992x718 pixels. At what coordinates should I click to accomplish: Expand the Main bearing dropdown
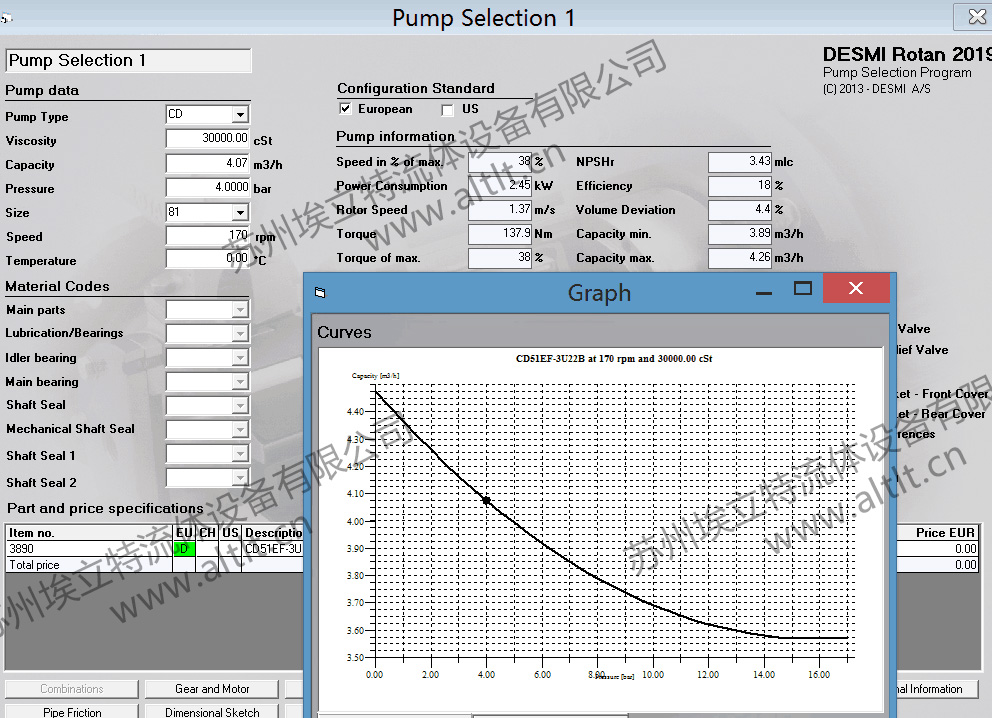coord(240,382)
